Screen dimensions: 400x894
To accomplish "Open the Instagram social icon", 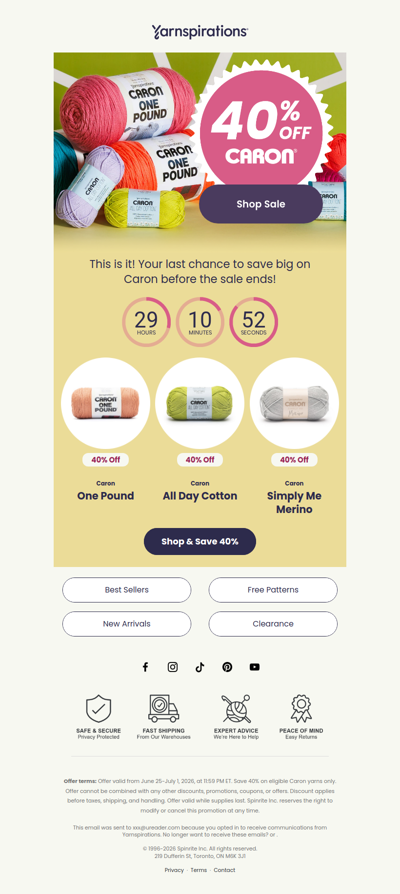I will 173,667.
